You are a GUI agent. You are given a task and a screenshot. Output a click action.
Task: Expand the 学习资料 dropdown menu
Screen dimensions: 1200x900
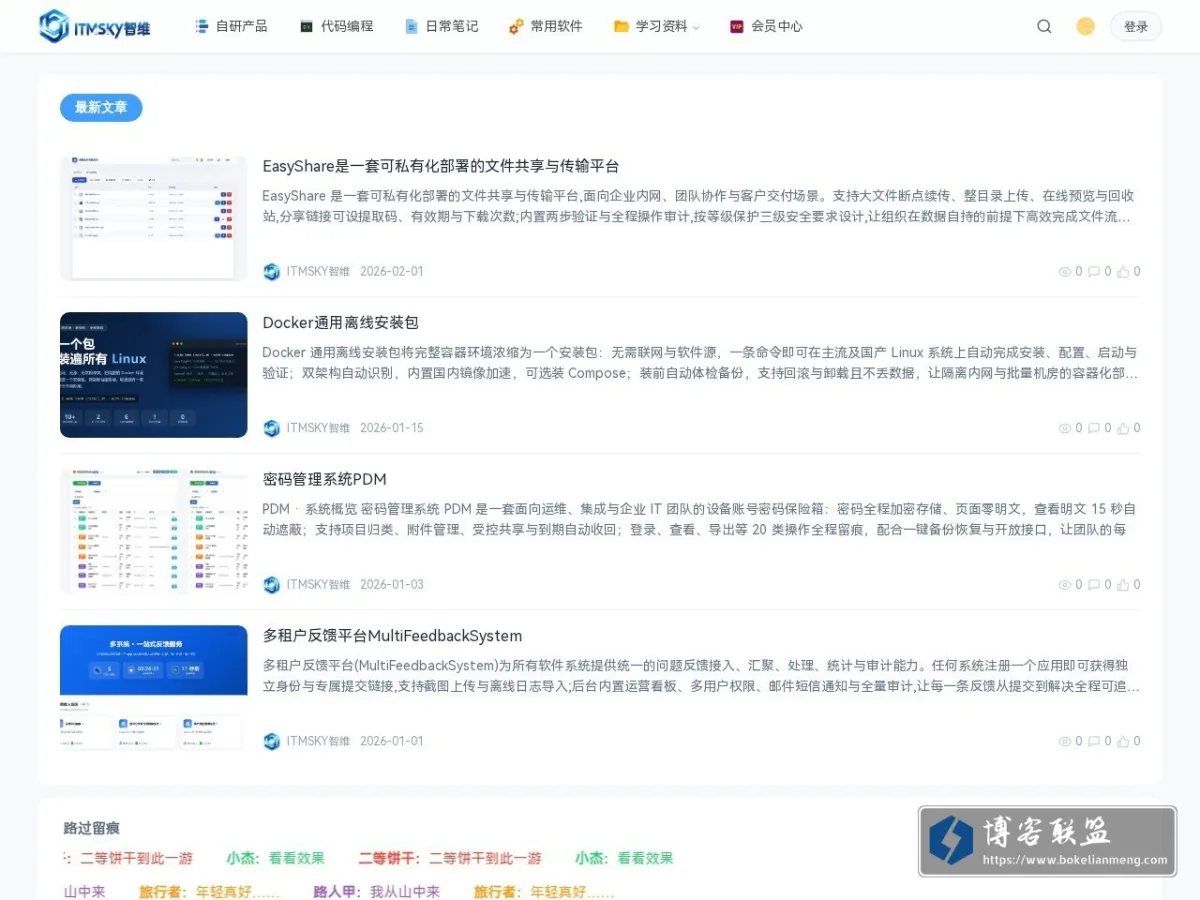click(657, 27)
